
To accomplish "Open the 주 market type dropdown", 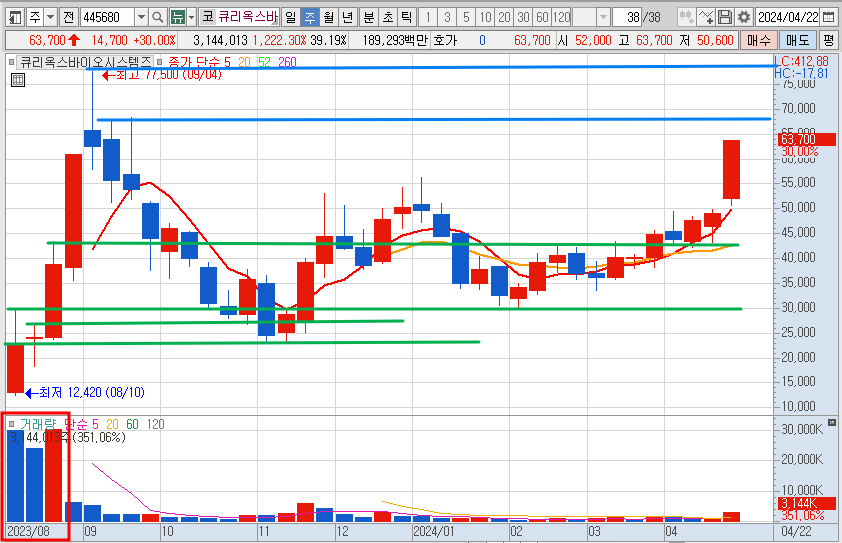I will tap(50, 18).
